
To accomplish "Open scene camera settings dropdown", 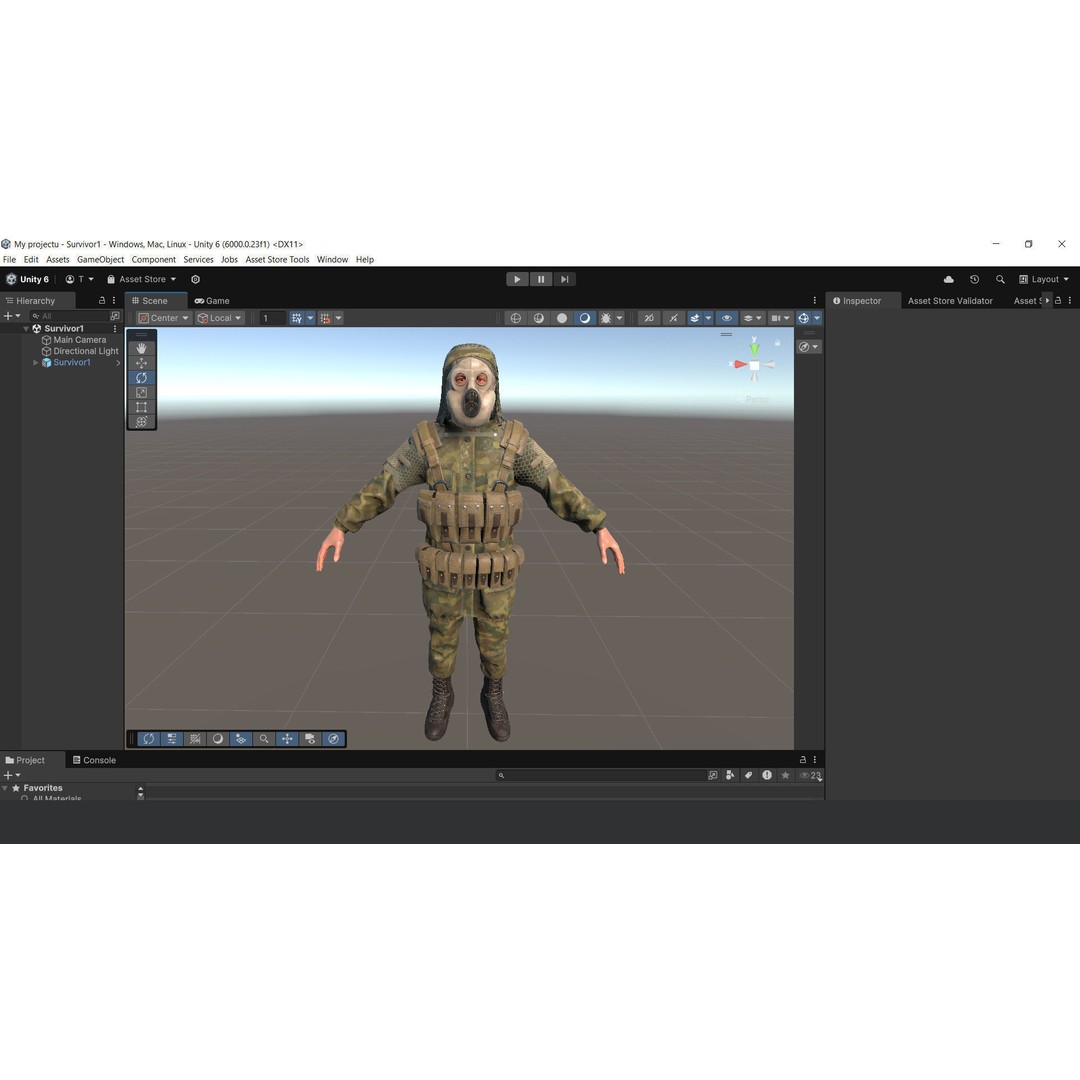I will pyautogui.click(x=780, y=318).
